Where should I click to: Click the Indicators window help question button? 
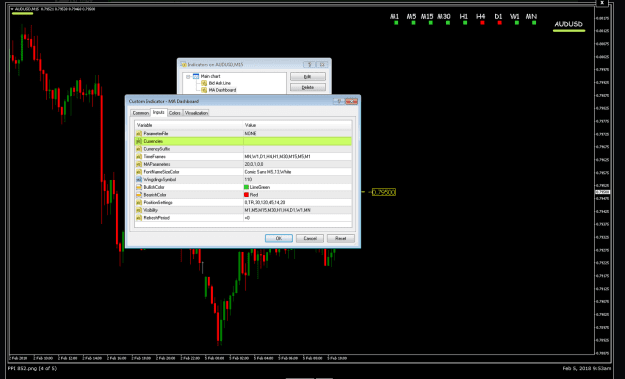click(309, 65)
